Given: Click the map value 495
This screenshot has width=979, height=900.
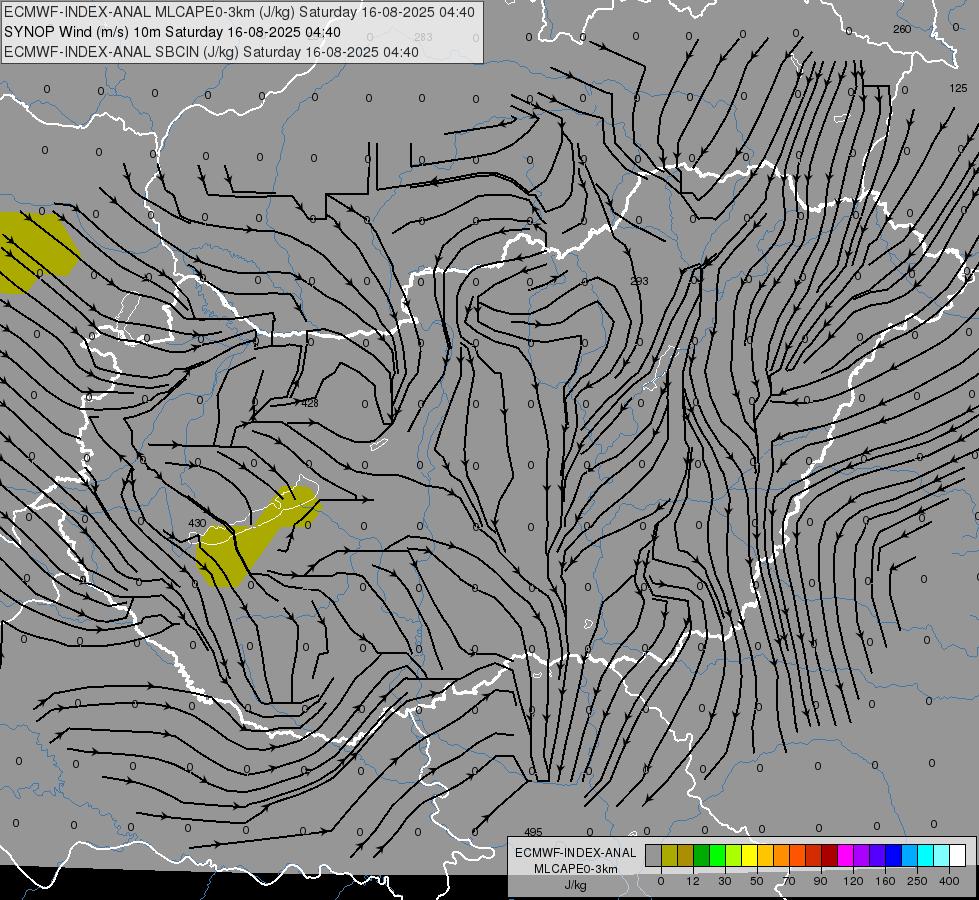Looking at the screenshot, I should tap(533, 832).
